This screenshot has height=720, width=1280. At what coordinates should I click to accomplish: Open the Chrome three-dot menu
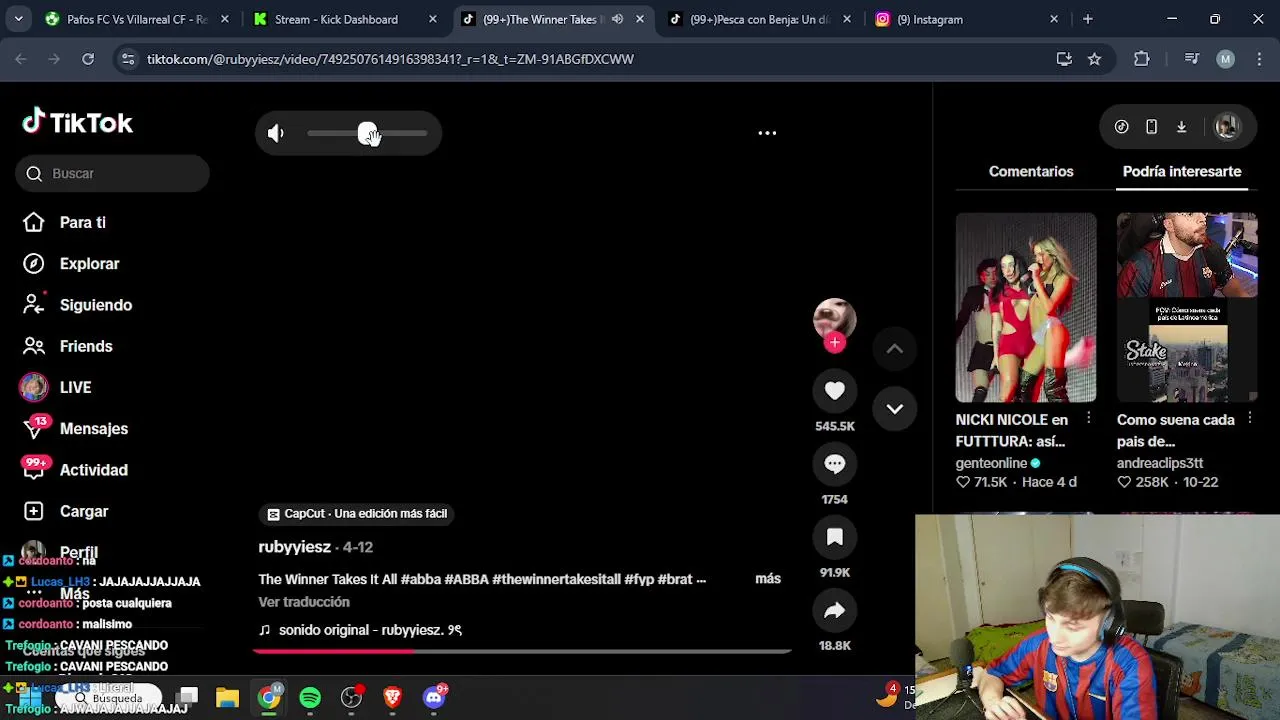click(x=1258, y=59)
